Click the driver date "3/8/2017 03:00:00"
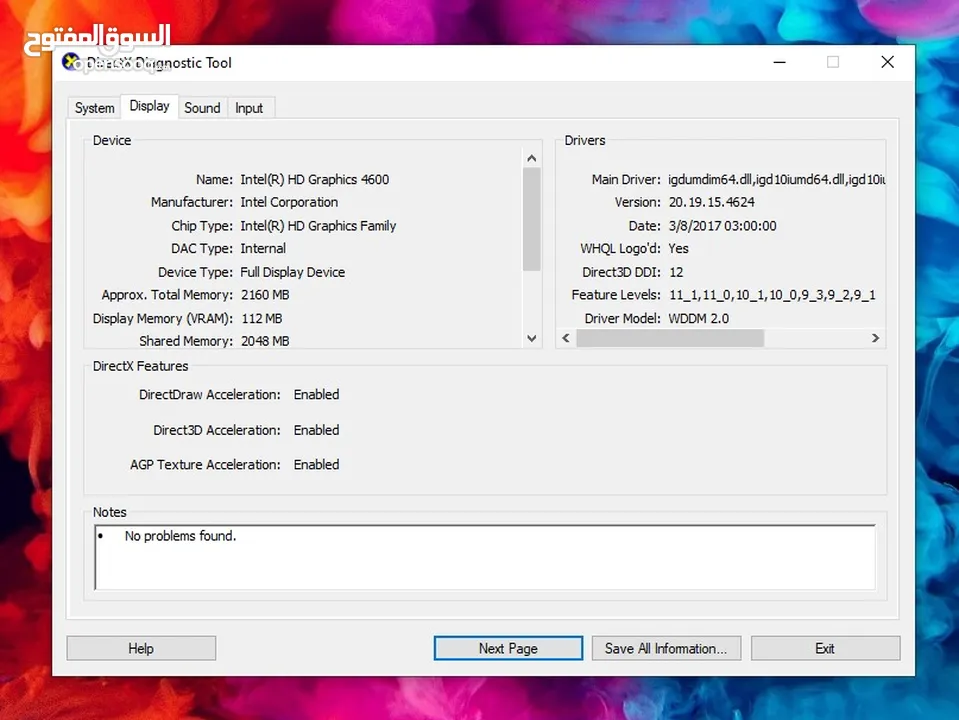Image resolution: width=959 pixels, height=720 pixels. tap(722, 226)
